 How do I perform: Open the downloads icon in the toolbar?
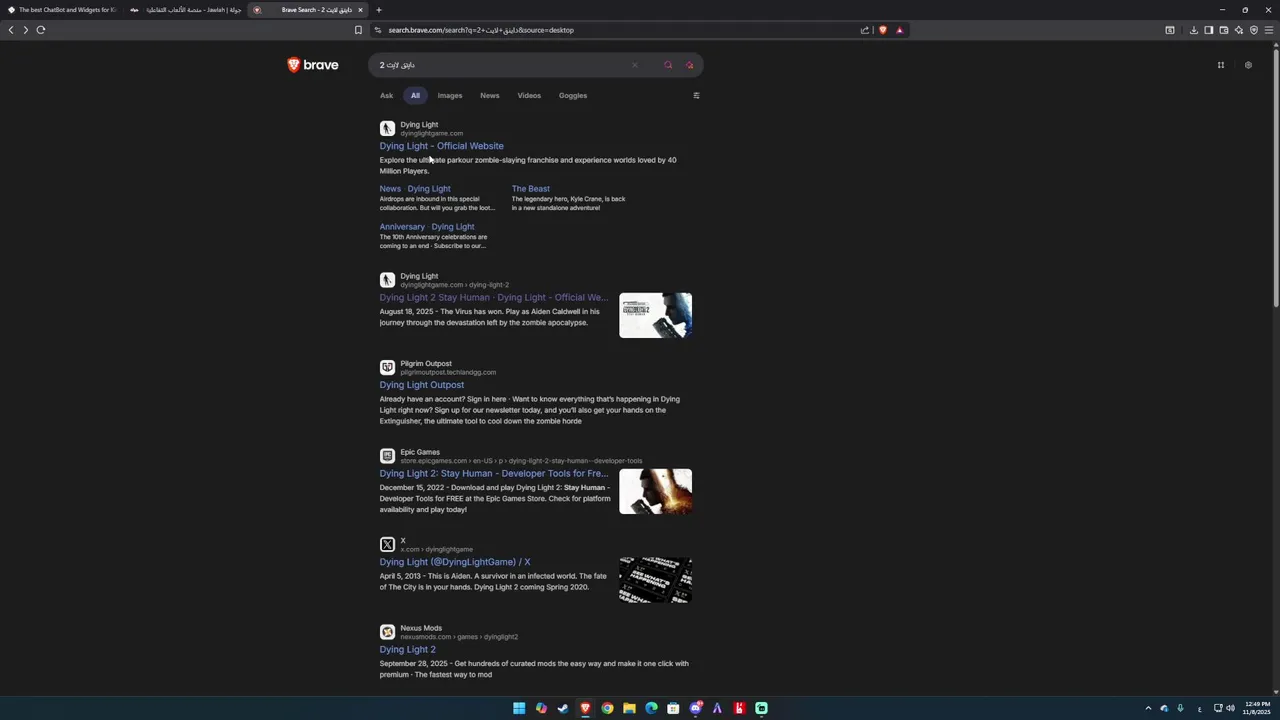click(1194, 30)
